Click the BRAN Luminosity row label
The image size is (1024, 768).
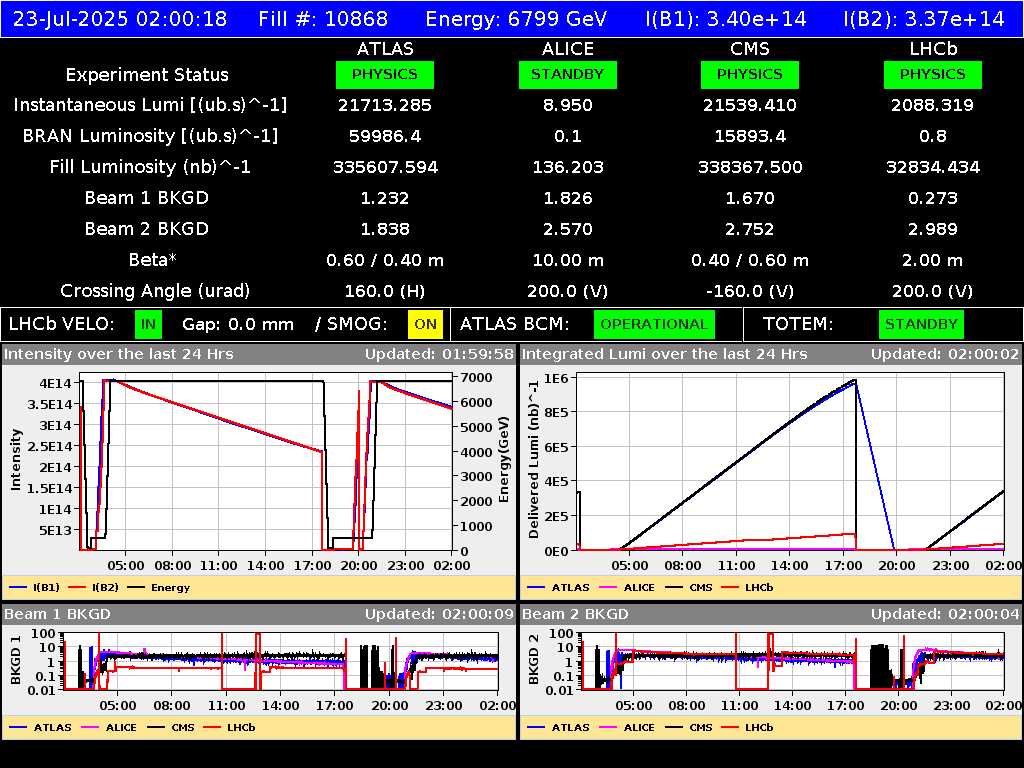150,136
